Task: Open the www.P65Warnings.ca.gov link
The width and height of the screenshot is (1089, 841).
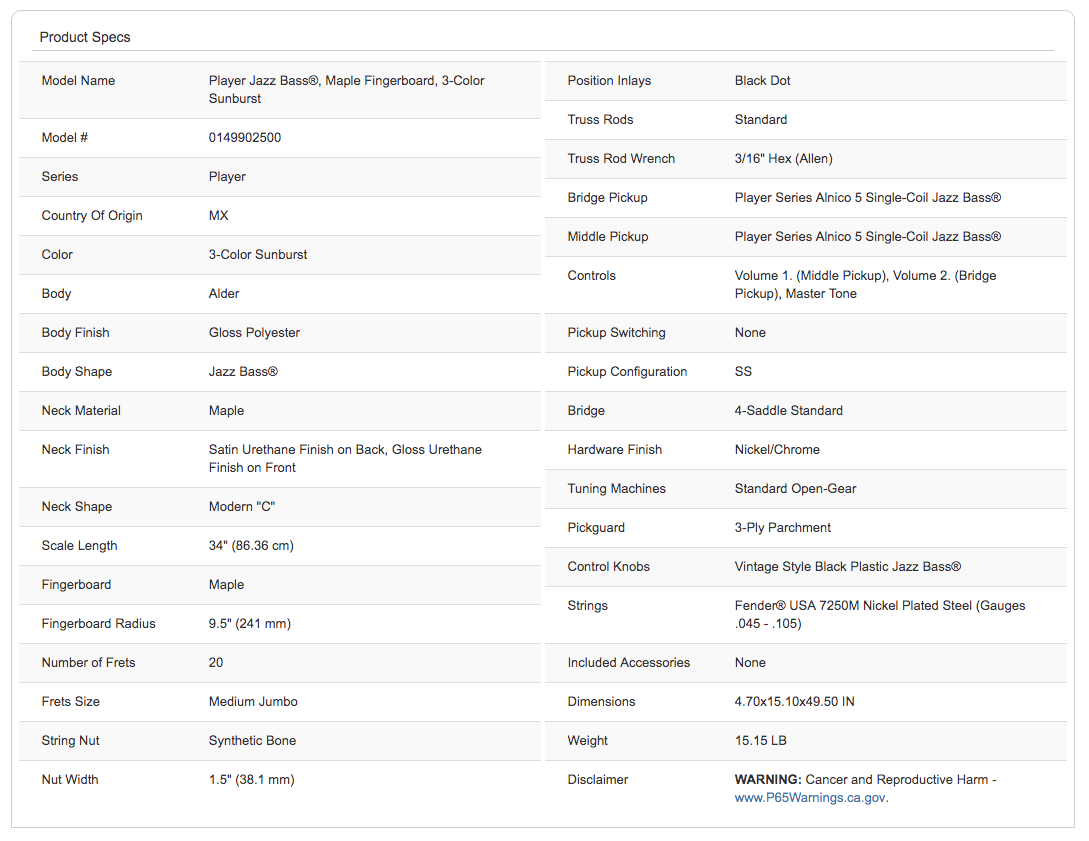Action: pyautogui.click(x=810, y=798)
